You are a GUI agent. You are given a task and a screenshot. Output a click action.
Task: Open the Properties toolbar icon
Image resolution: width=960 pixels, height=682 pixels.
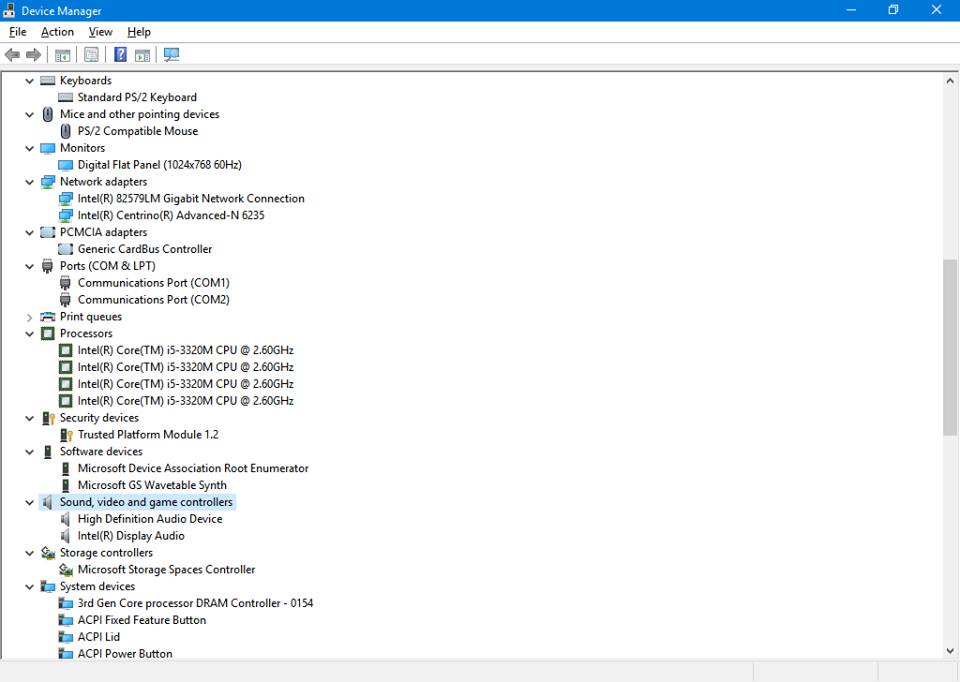pos(91,55)
